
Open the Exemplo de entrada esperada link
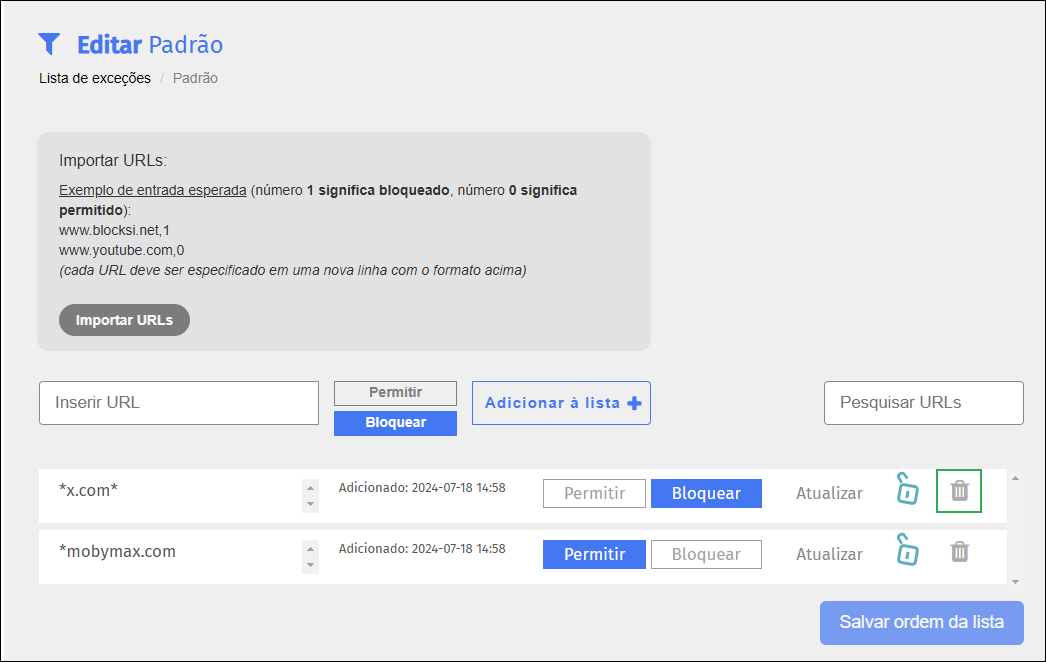(x=153, y=190)
